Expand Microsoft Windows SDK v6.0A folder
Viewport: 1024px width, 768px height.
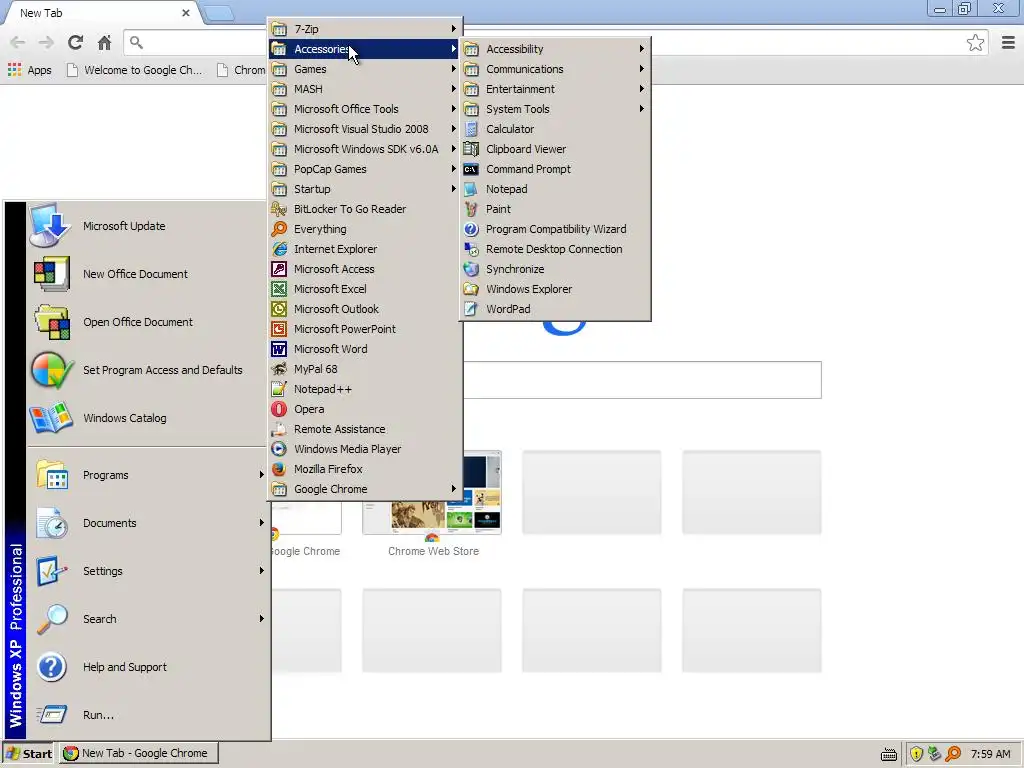(x=364, y=149)
